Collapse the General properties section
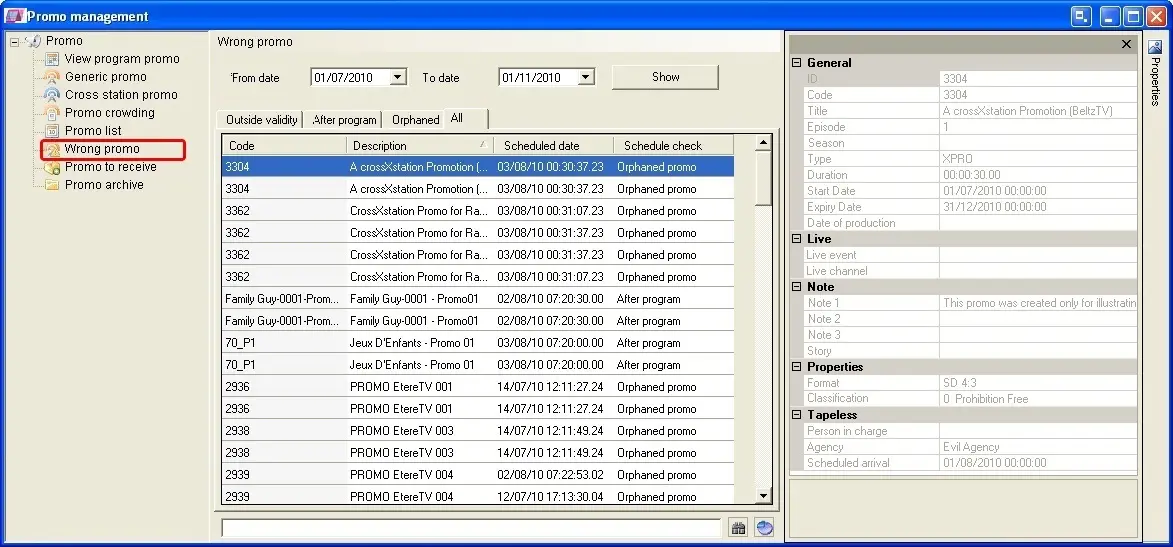The height and width of the screenshot is (547, 1173). (797, 63)
